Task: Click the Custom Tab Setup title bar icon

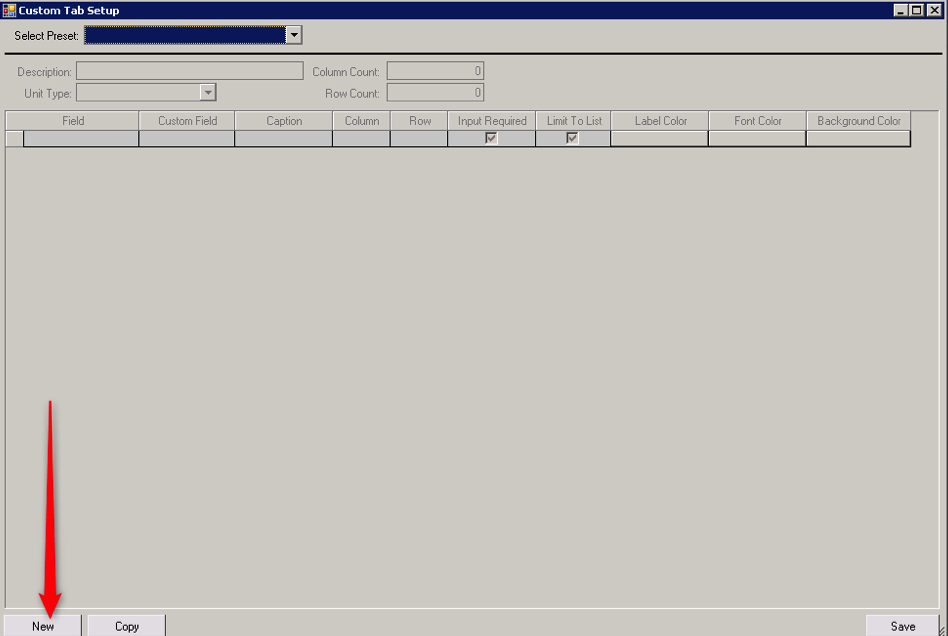Action: click(x=11, y=10)
